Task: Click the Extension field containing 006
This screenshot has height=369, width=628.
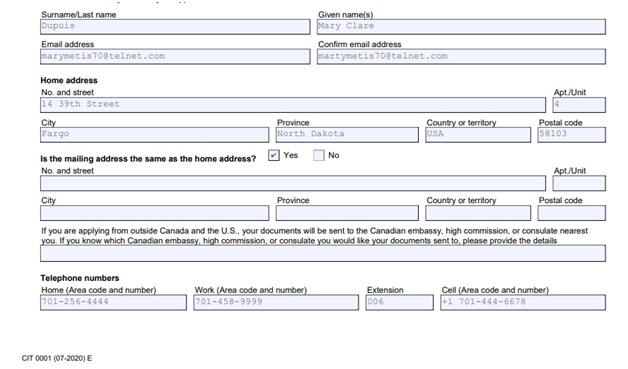Action: [399, 302]
